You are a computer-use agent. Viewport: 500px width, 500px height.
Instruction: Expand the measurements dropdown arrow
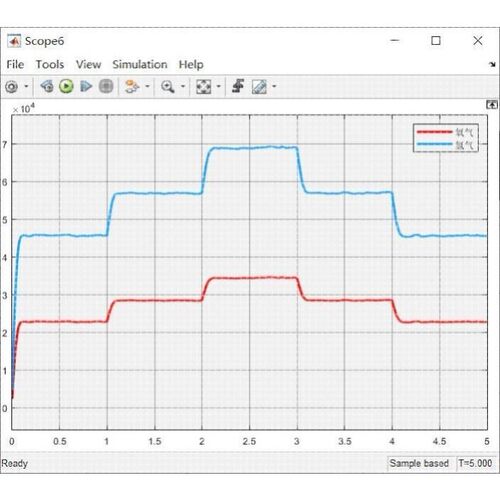(x=274, y=86)
